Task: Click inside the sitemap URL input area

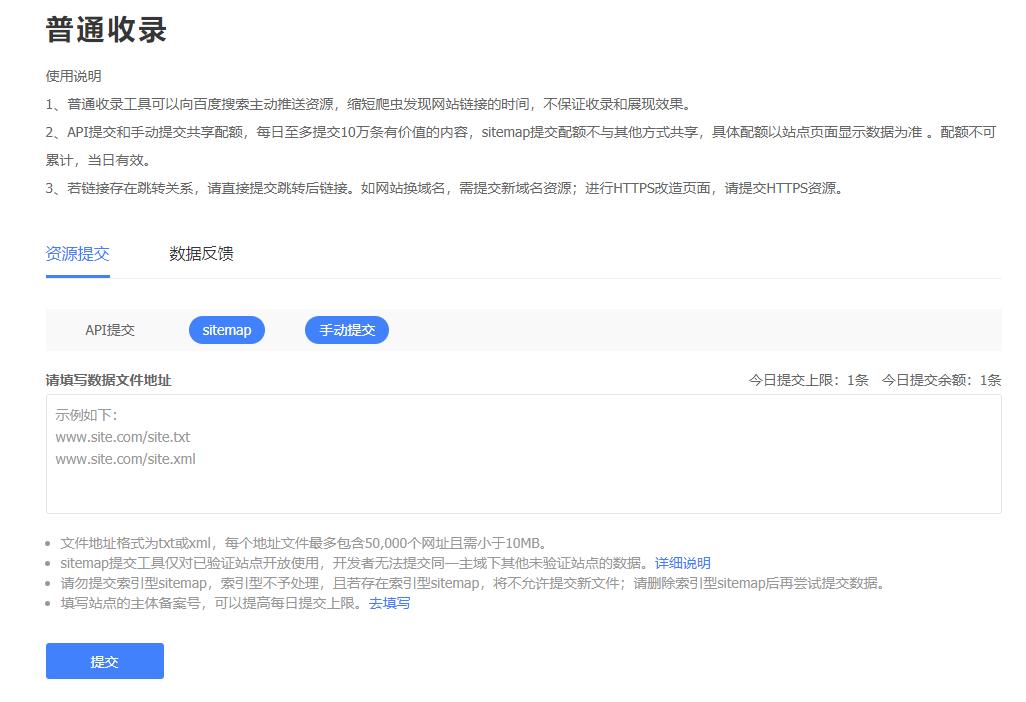Action: (x=523, y=450)
